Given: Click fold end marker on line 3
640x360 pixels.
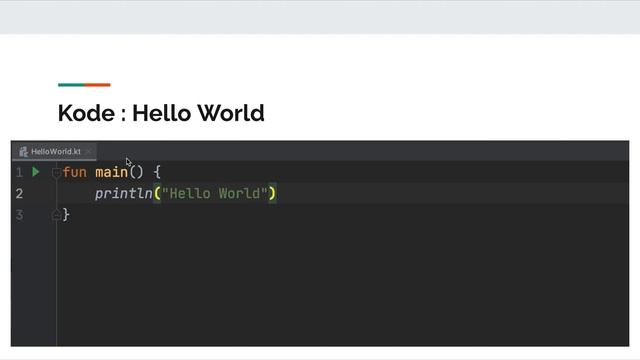Looking at the screenshot, I should (x=56, y=215).
